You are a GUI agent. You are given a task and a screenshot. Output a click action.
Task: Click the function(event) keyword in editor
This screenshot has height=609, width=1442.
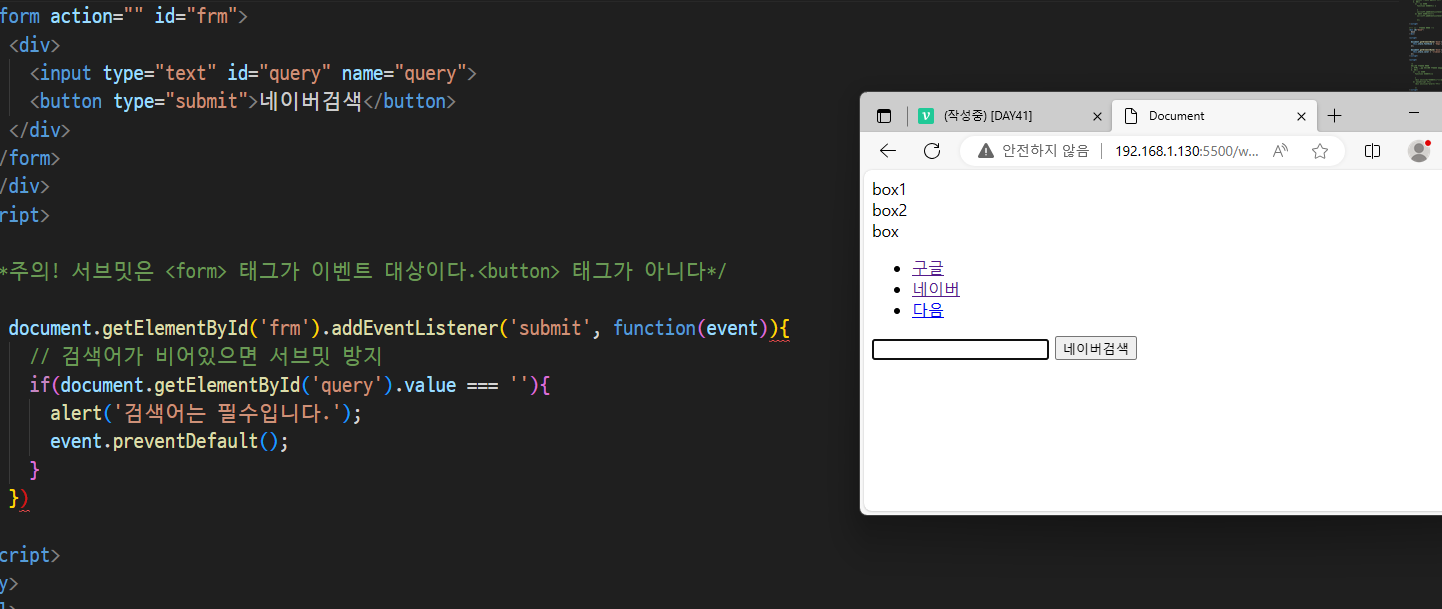click(x=690, y=328)
